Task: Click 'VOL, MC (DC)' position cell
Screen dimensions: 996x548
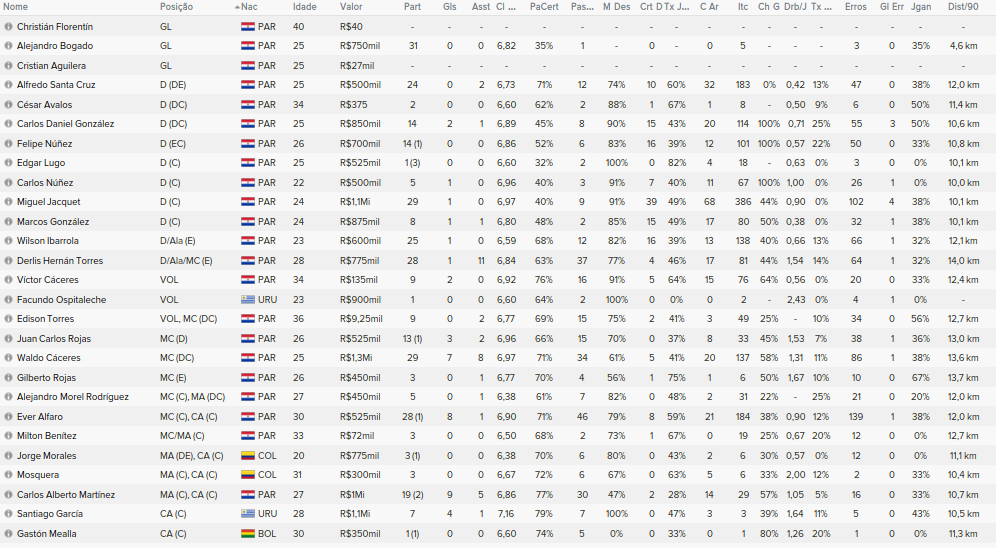Action: click(189, 319)
